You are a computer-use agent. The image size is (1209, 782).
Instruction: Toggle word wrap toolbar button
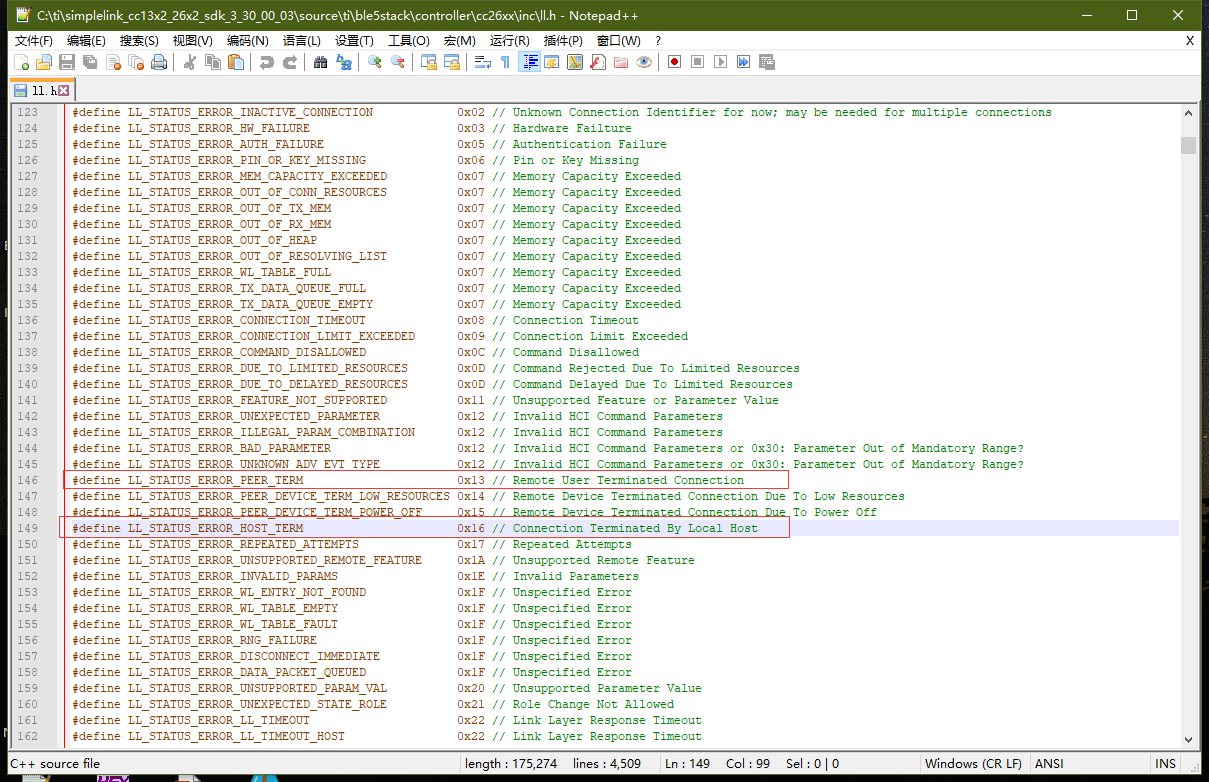(x=482, y=62)
